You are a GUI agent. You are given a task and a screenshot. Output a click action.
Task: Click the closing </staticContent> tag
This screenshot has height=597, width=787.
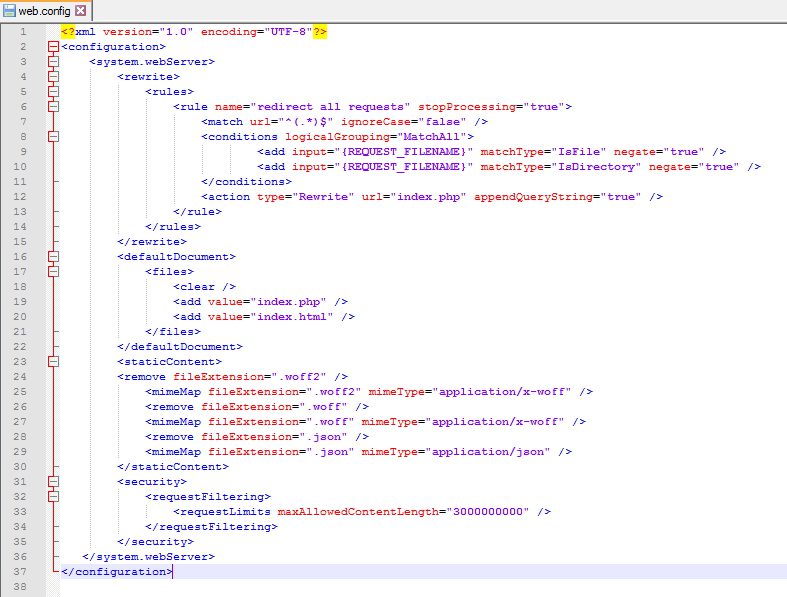coord(173,466)
